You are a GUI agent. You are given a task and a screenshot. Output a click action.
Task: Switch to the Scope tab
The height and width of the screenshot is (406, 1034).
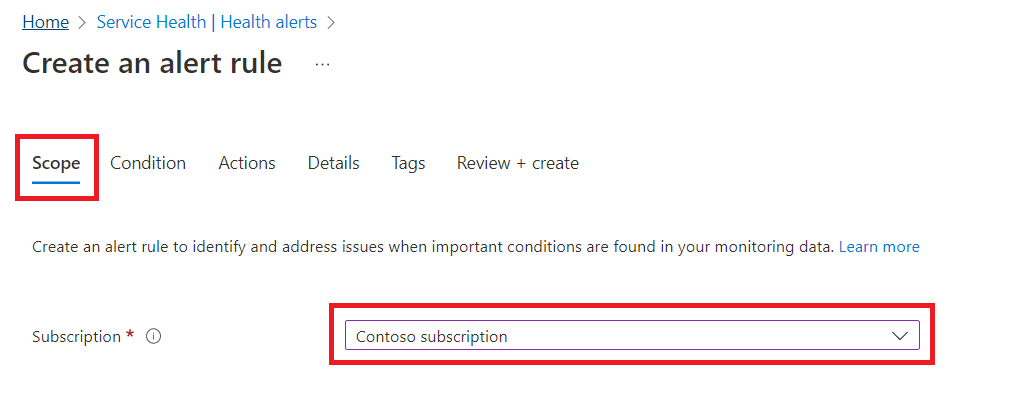[x=56, y=163]
